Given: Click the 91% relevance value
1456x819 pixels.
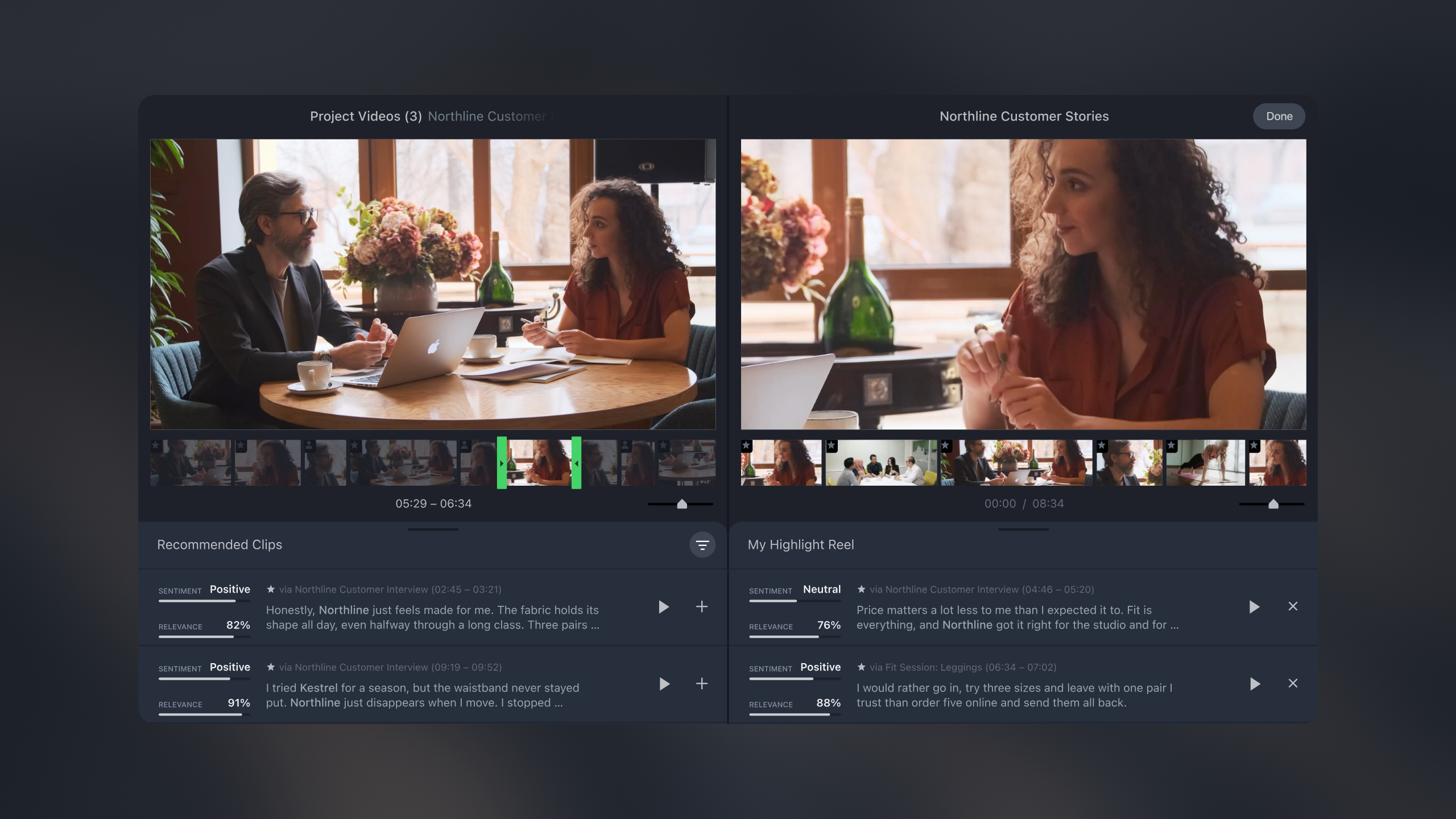Looking at the screenshot, I should [x=239, y=703].
